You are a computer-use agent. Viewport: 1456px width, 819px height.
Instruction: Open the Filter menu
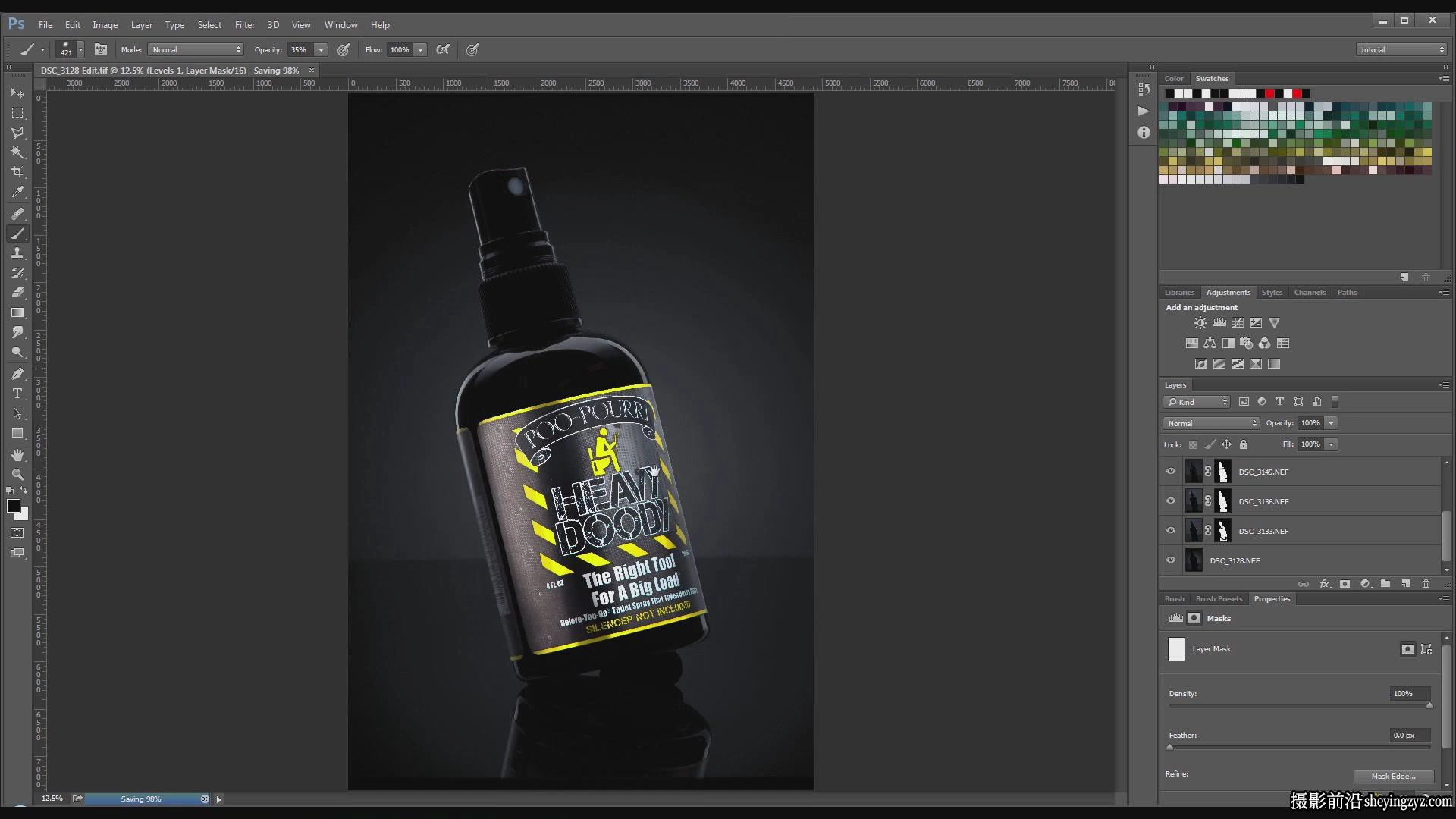coord(244,25)
